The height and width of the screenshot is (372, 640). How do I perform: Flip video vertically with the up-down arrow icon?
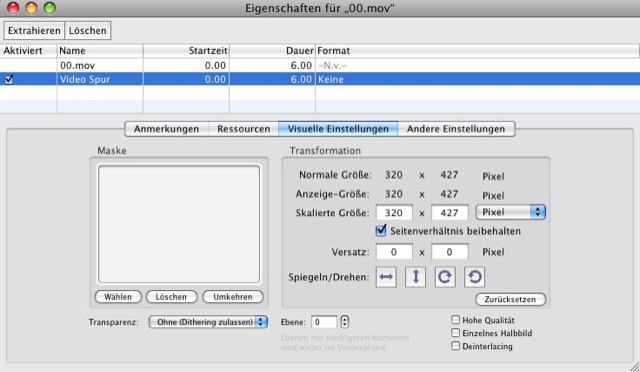(x=416, y=277)
